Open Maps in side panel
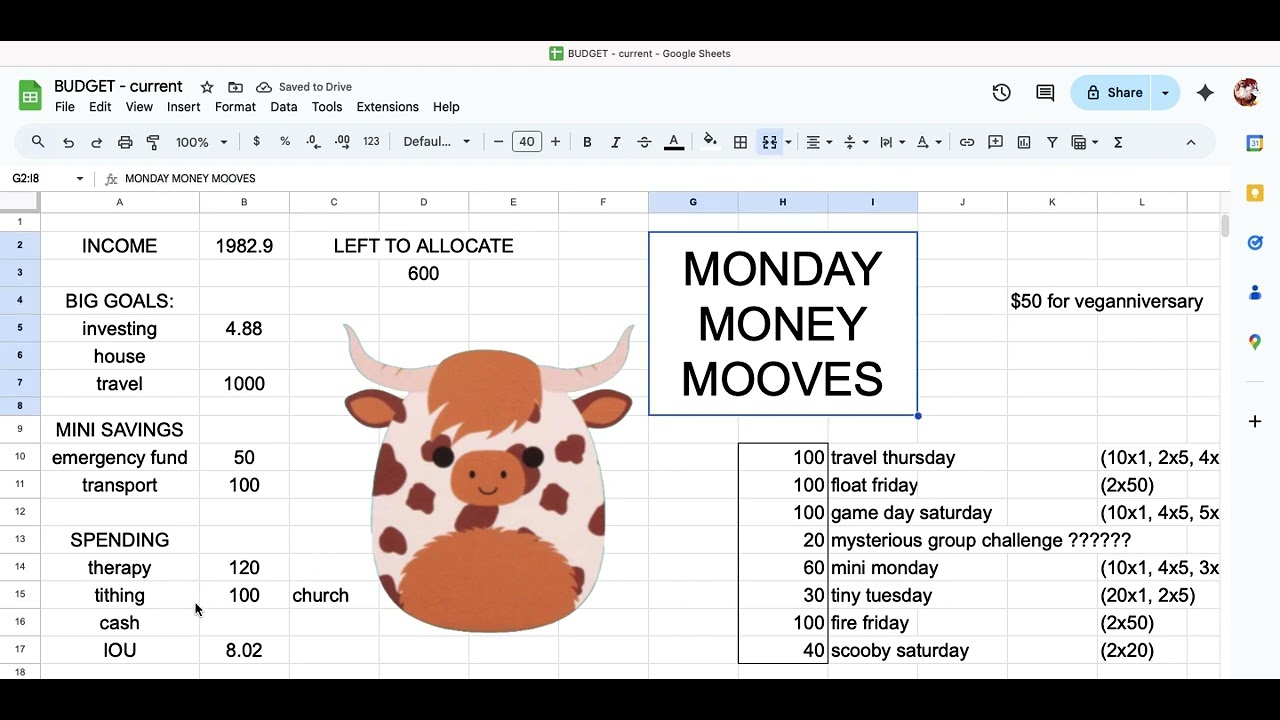The width and height of the screenshot is (1280, 720). (x=1255, y=342)
